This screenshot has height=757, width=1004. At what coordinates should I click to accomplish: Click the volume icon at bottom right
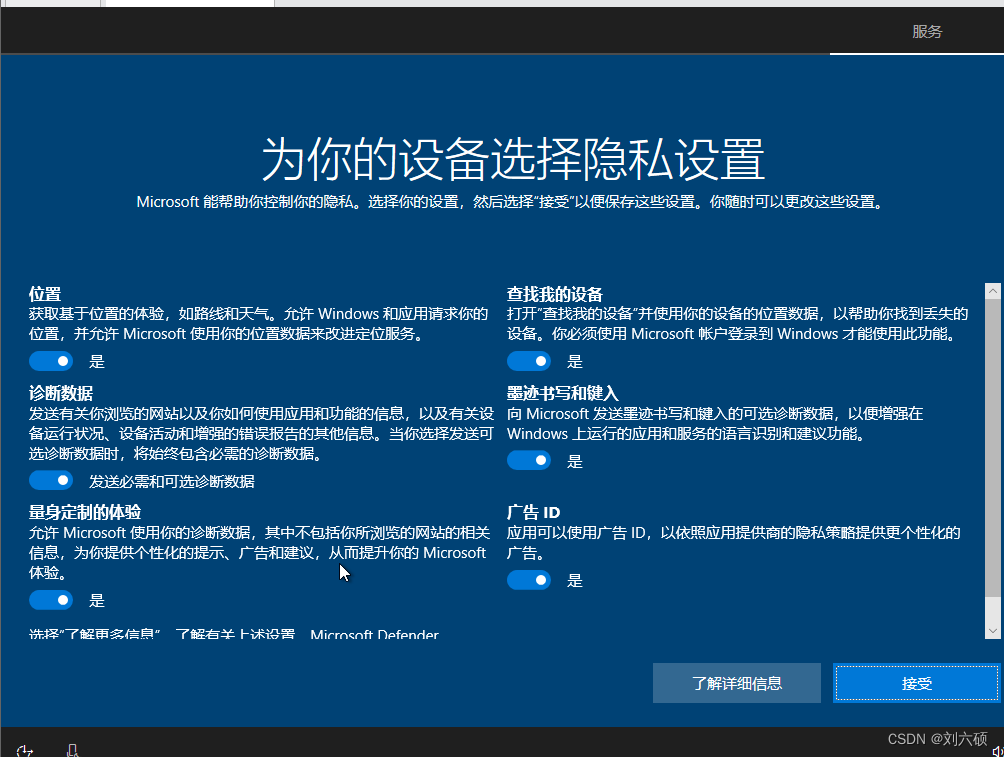pyautogui.click(x=996, y=751)
